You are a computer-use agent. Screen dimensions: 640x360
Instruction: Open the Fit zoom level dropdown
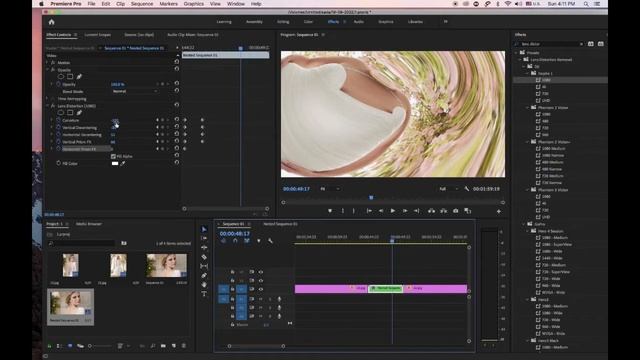[x=330, y=189]
